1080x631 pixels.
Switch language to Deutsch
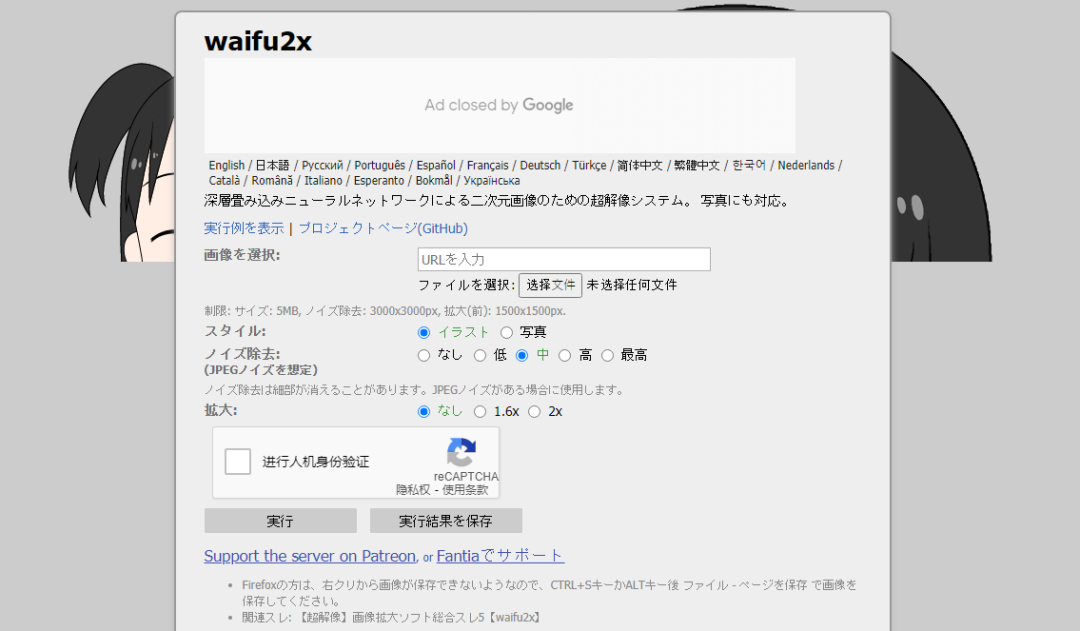tap(540, 165)
